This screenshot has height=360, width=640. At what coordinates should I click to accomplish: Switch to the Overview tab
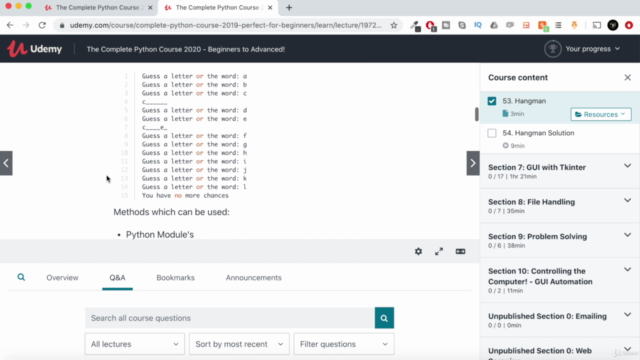tap(62, 278)
